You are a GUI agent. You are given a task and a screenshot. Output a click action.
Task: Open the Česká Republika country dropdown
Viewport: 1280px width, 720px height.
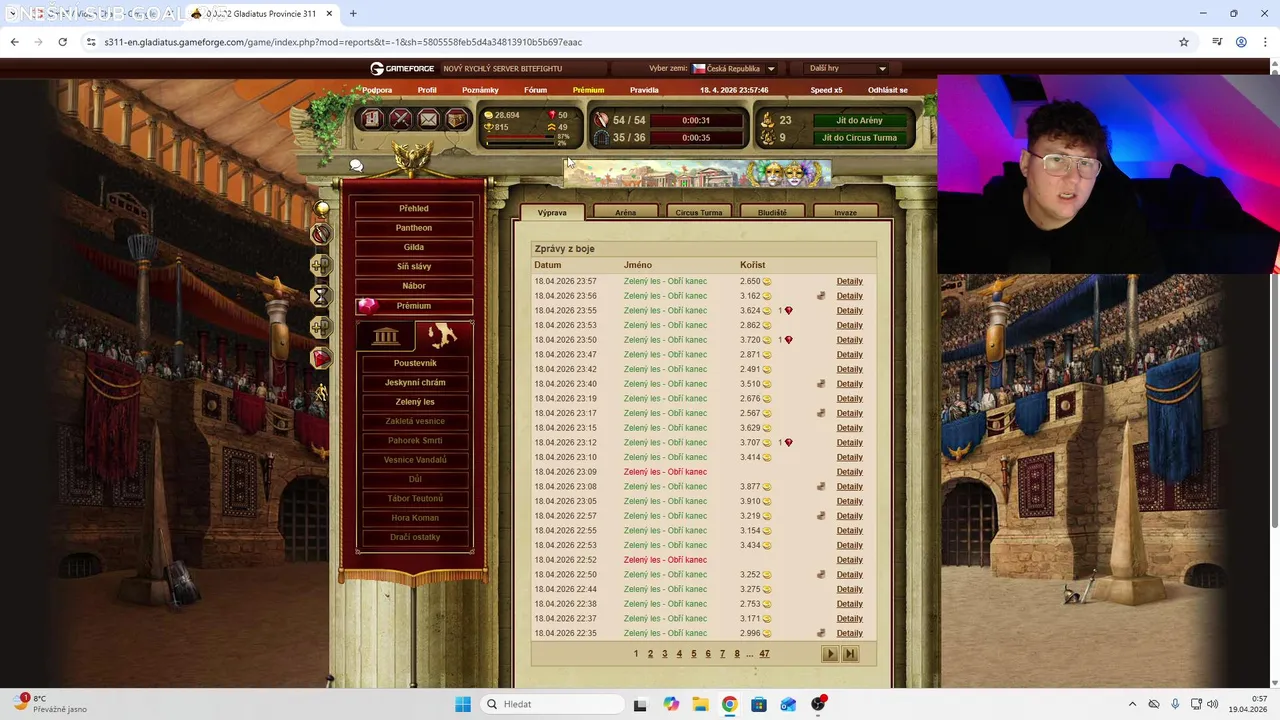click(734, 68)
